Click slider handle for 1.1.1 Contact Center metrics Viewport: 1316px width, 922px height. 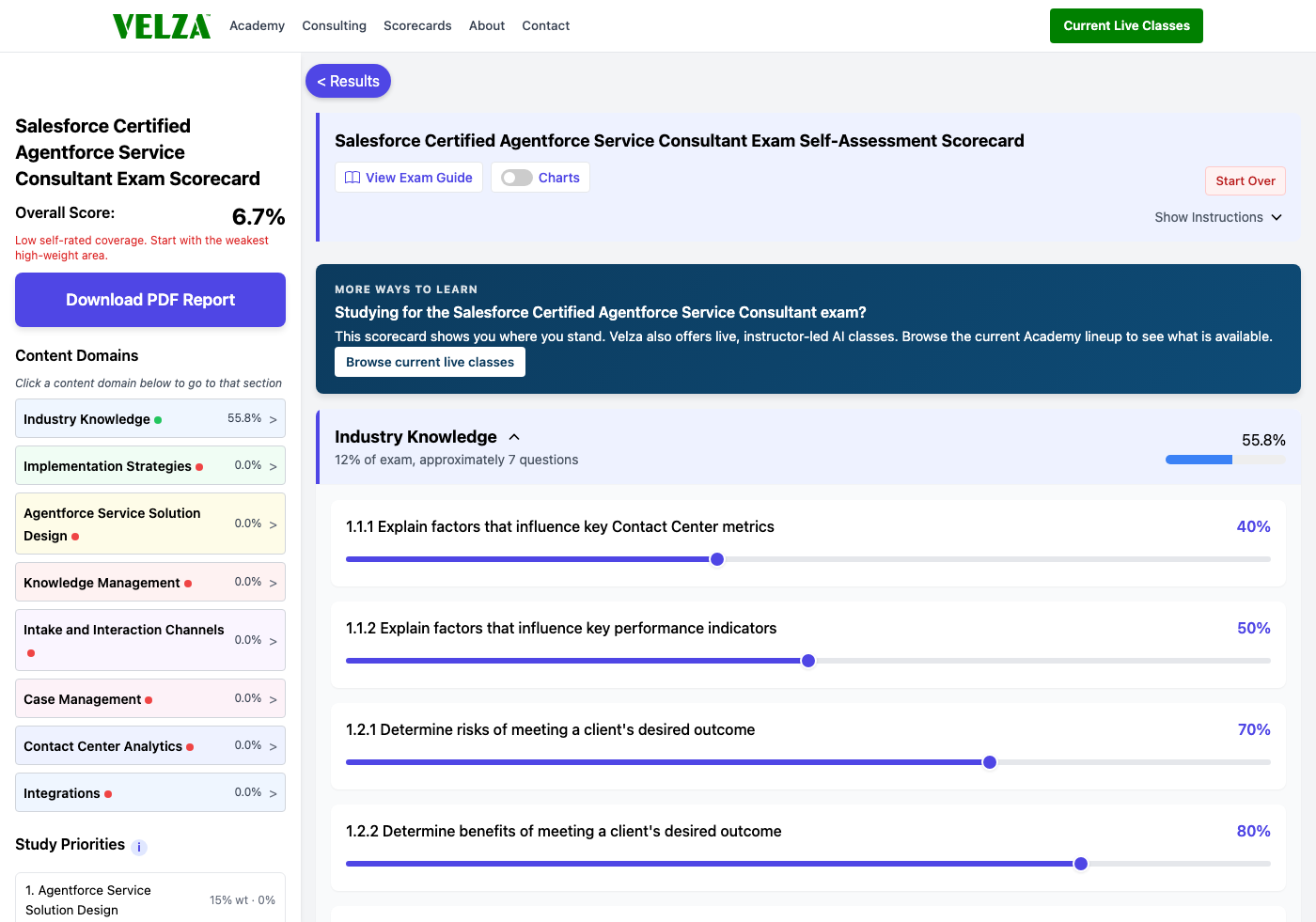[x=717, y=559]
